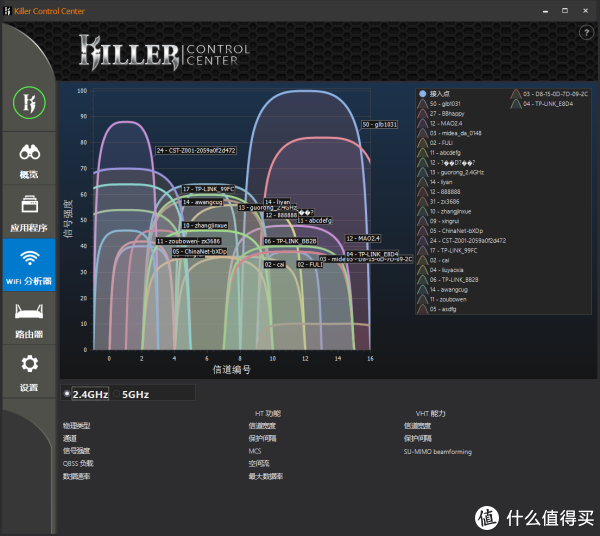Click legend entry 14 - liyan
The width and height of the screenshot is (600, 536).
[441, 182]
